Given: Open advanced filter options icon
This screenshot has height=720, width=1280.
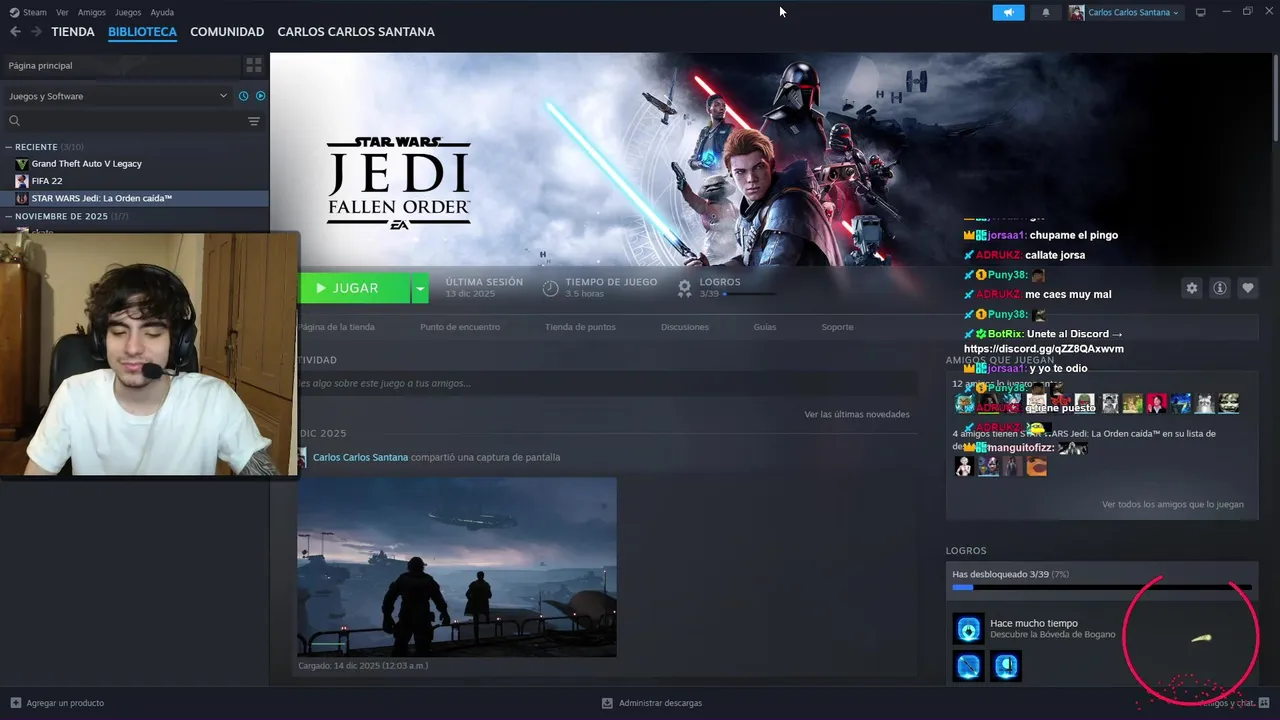Looking at the screenshot, I should pyautogui.click(x=254, y=121).
